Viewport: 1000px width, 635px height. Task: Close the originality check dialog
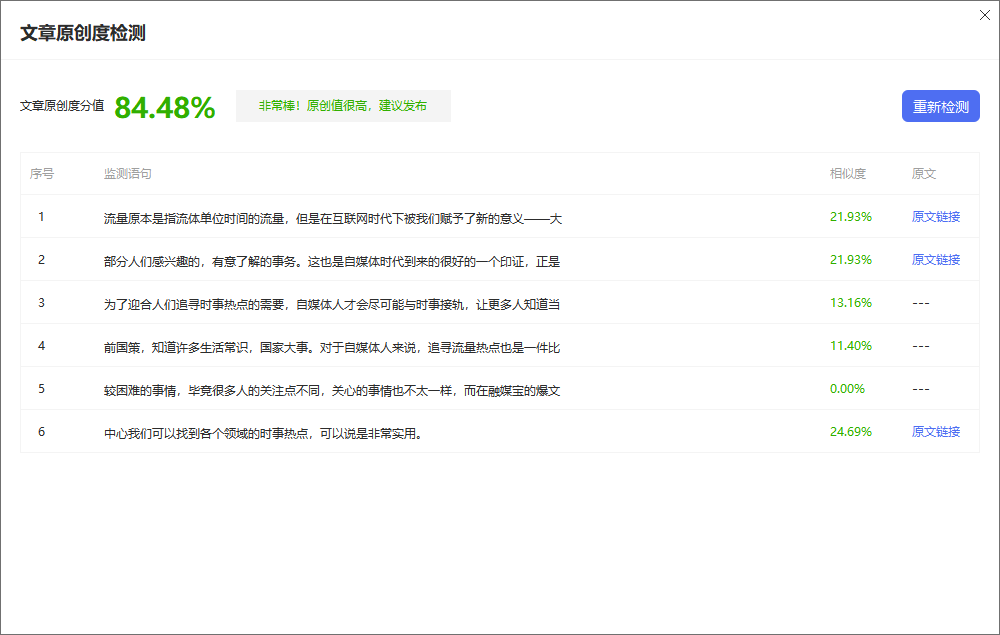coord(984,15)
